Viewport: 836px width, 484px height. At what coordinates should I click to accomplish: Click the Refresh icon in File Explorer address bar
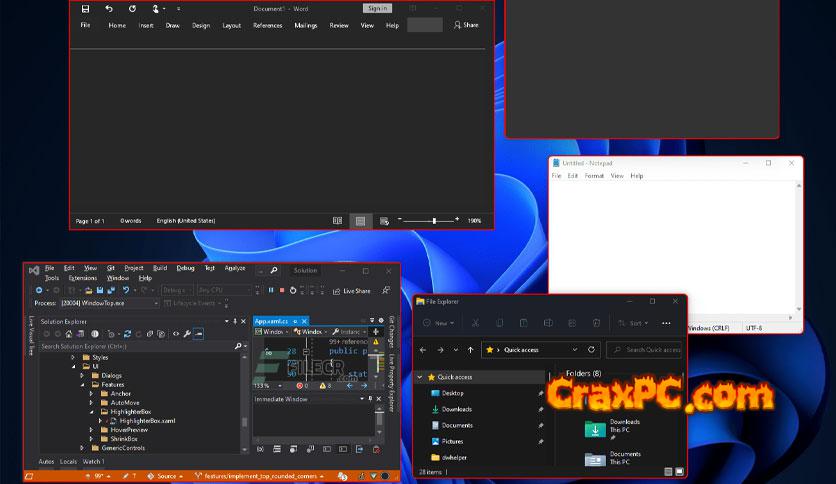[x=590, y=350]
